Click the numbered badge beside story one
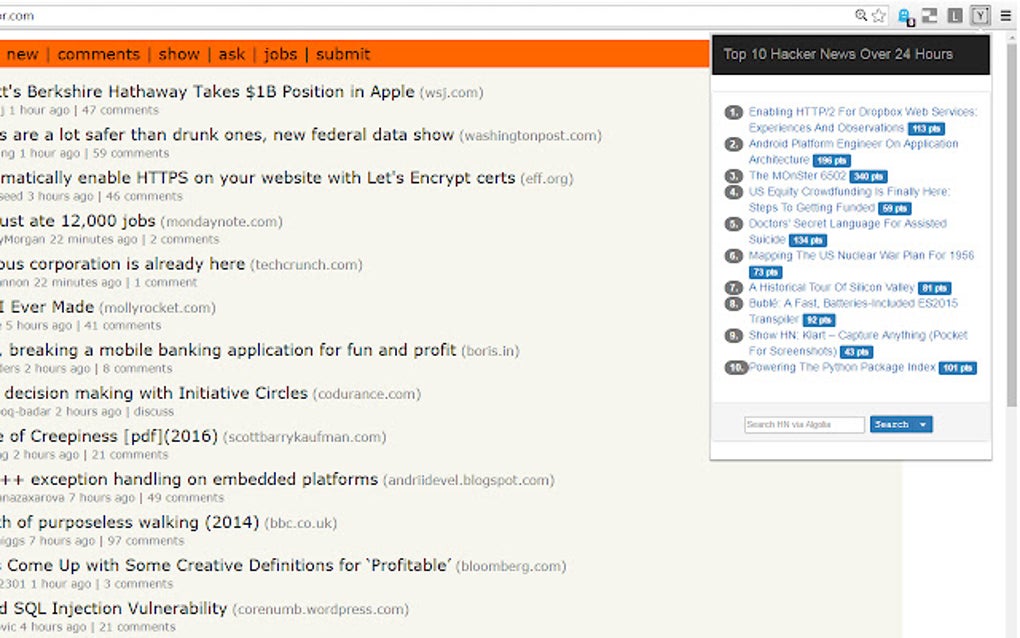Image resolution: width=1020 pixels, height=638 pixels. click(x=731, y=112)
